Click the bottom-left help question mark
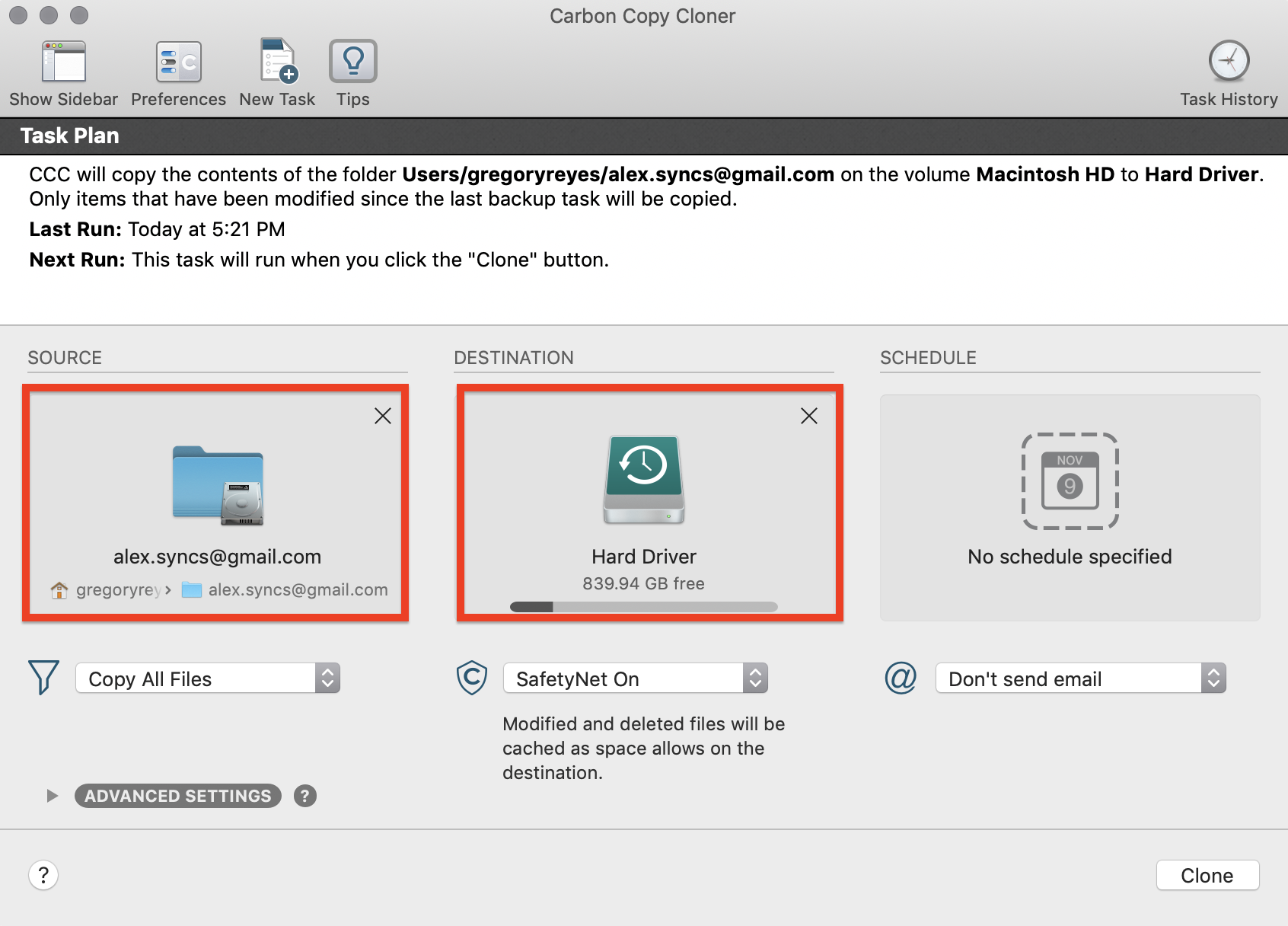This screenshot has width=1288, height=926. [x=43, y=875]
